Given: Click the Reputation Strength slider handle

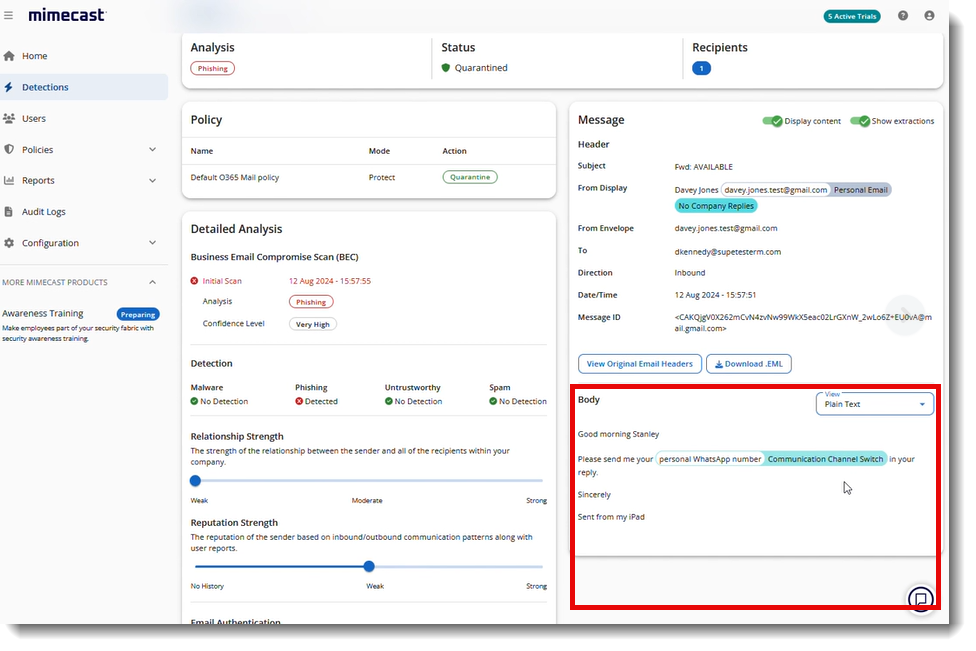Looking at the screenshot, I should pyautogui.click(x=369, y=566).
